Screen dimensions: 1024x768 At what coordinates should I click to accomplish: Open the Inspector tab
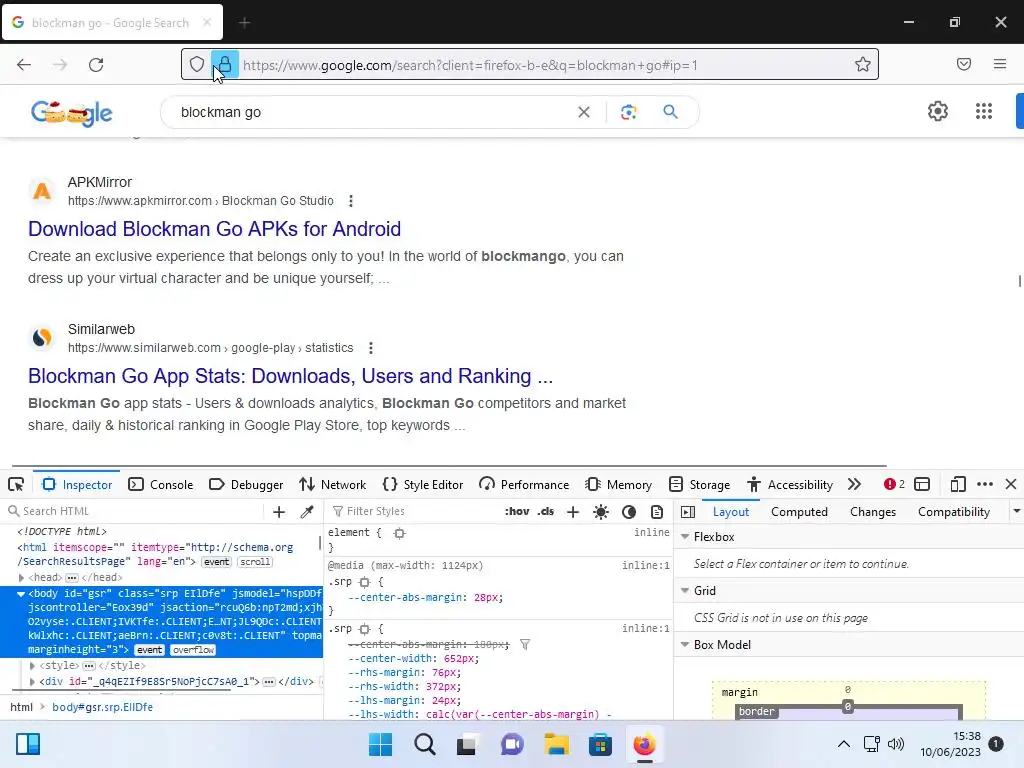pyautogui.click(x=77, y=485)
